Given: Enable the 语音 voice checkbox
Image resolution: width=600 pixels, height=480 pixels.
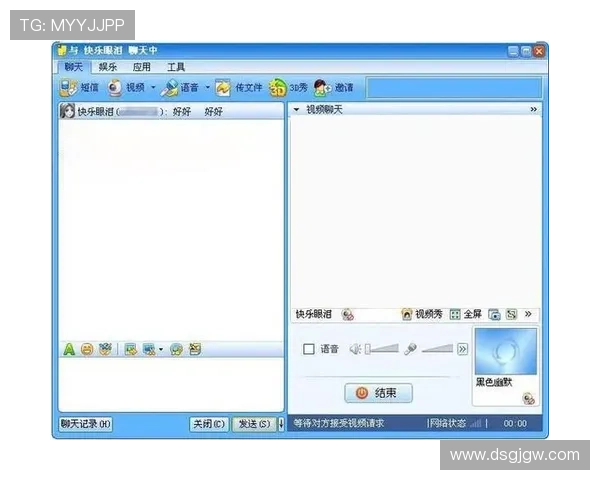Looking at the screenshot, I should (308, 349).
